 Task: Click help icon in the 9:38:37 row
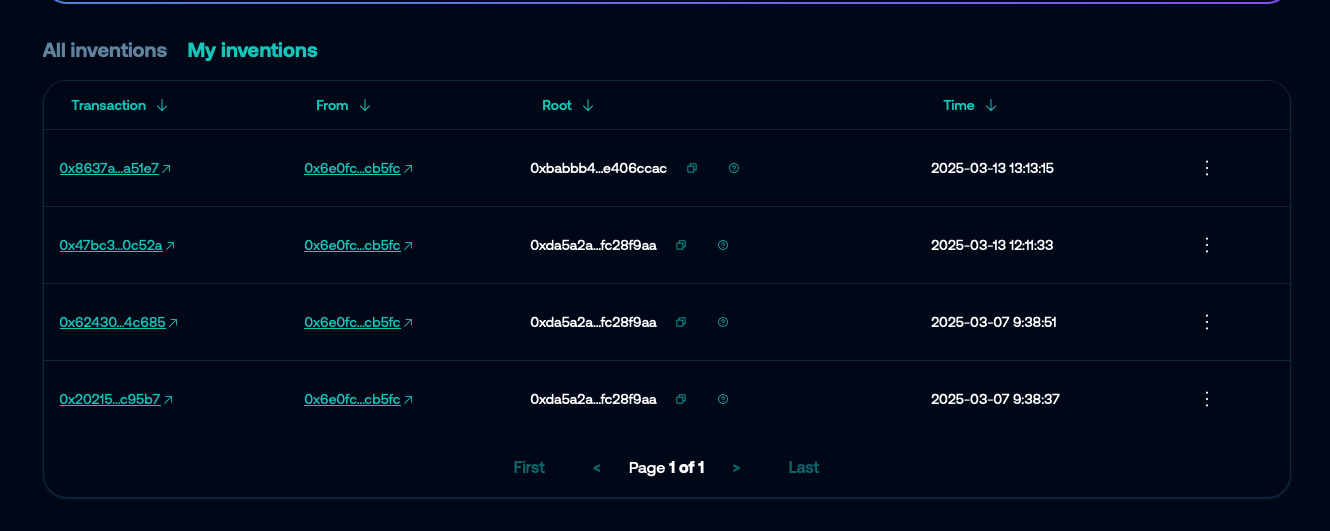(x=723, y=399)
